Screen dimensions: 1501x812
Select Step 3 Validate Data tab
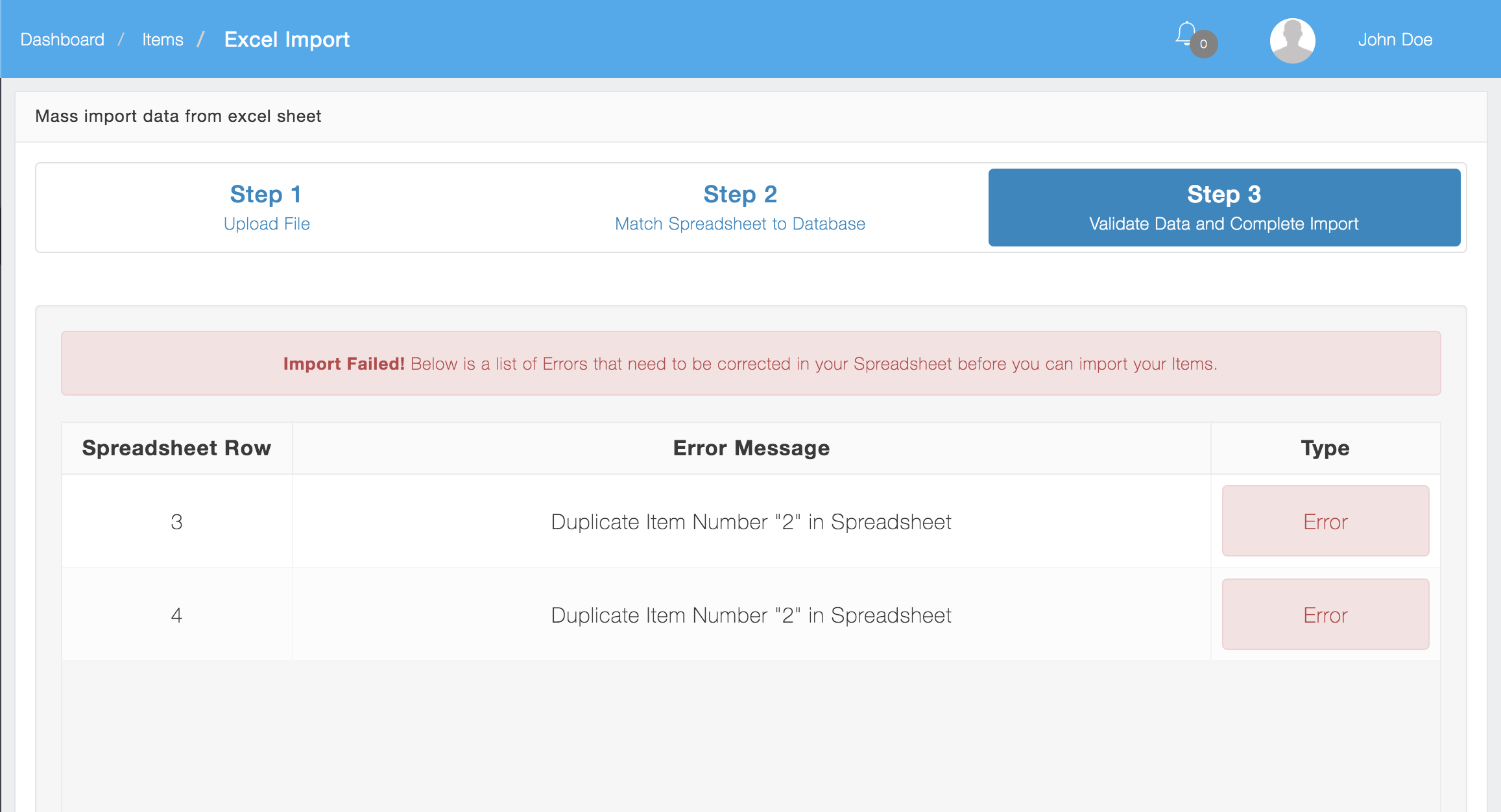tap(1223, 208)
